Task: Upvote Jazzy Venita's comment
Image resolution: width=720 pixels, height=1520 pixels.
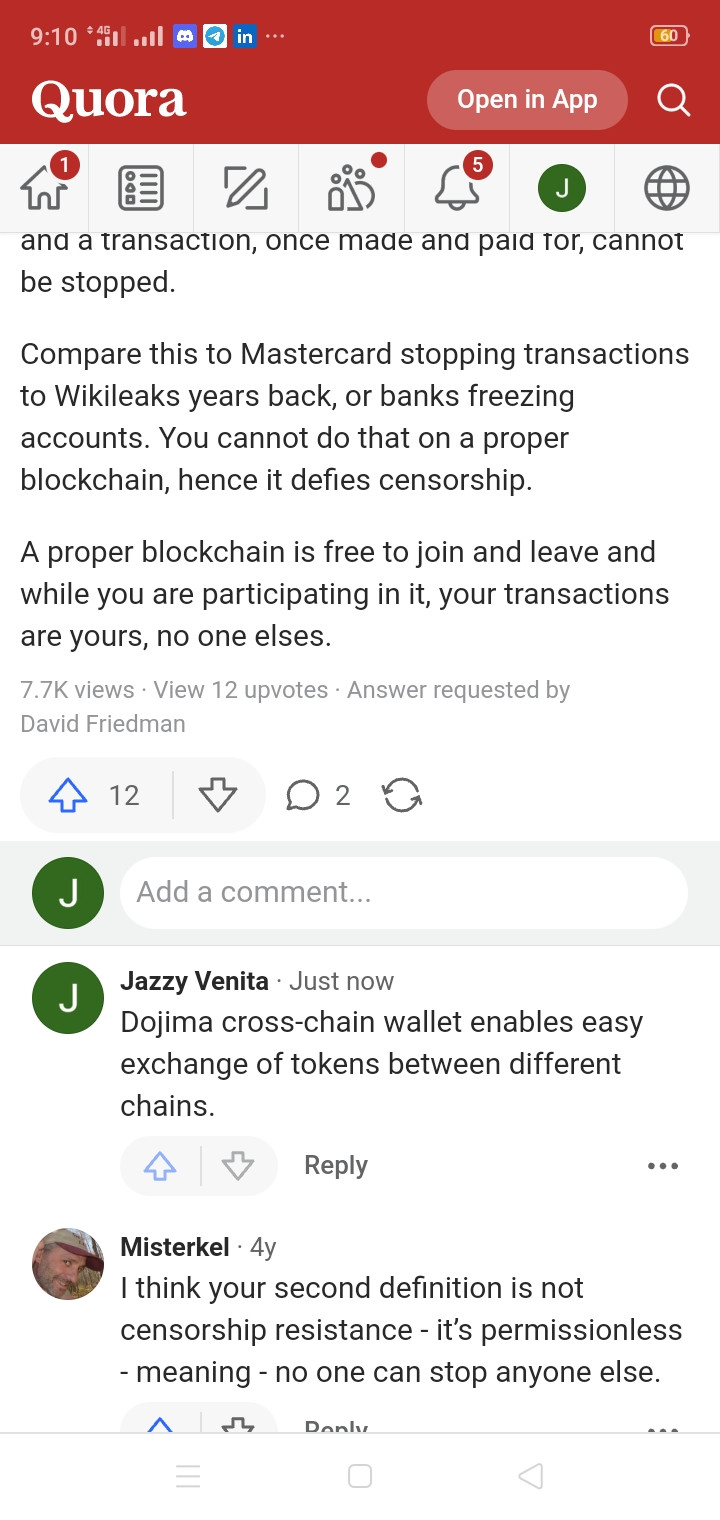Action: pyautogui.click(x=160, y=1166)
